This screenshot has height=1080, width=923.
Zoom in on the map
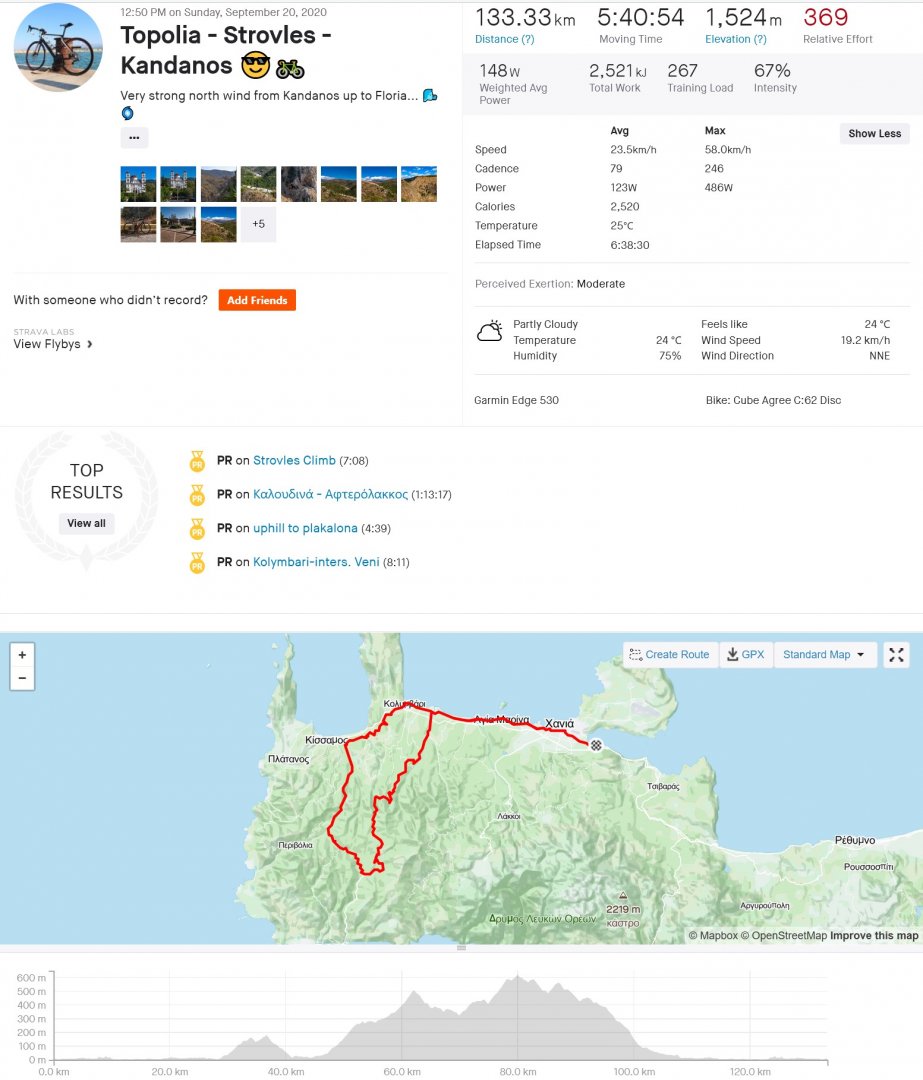(22, 655)
